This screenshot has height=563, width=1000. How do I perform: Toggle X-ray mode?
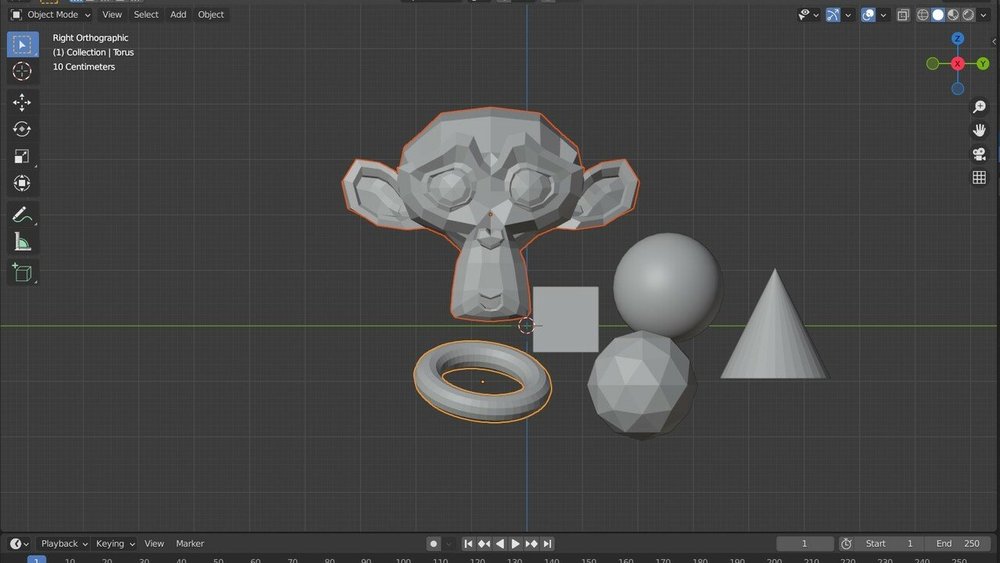[903, 15]
